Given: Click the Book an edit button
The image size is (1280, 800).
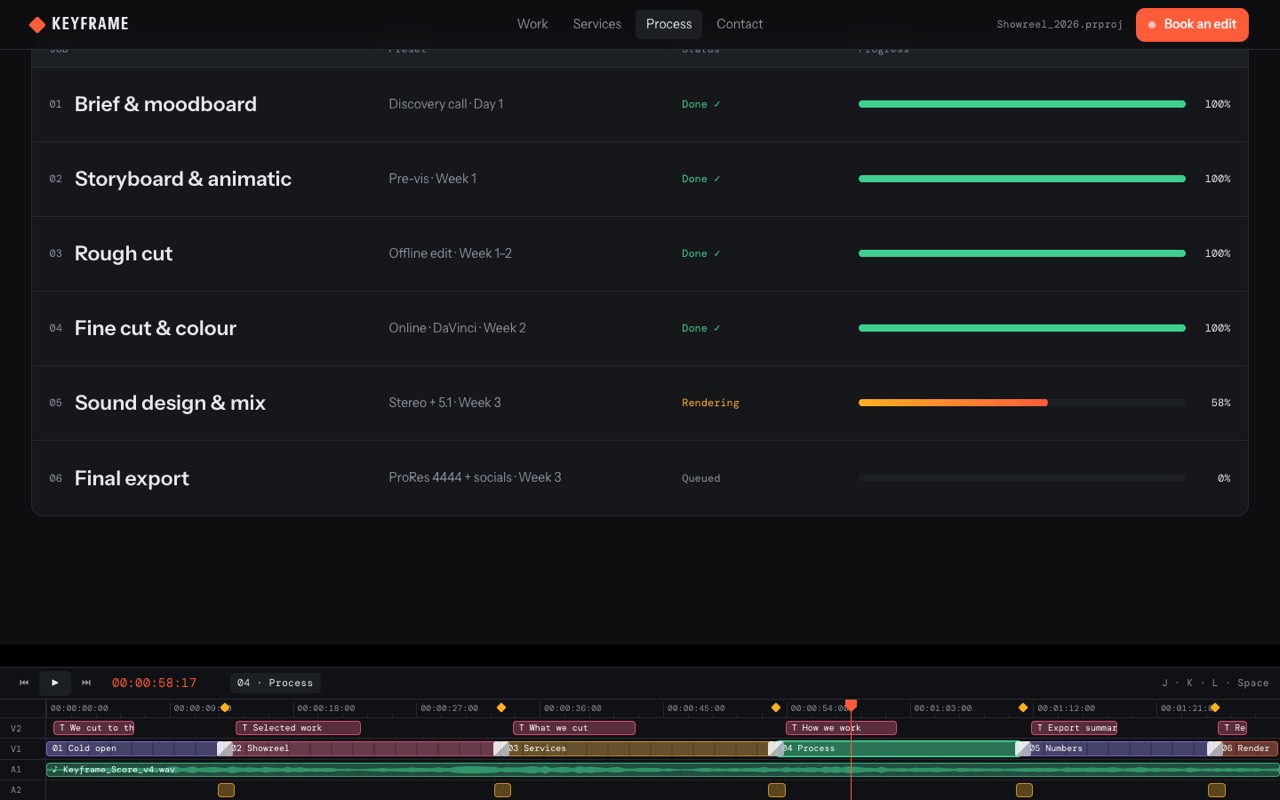Looking at the screenshot, I should (1192, 24).
